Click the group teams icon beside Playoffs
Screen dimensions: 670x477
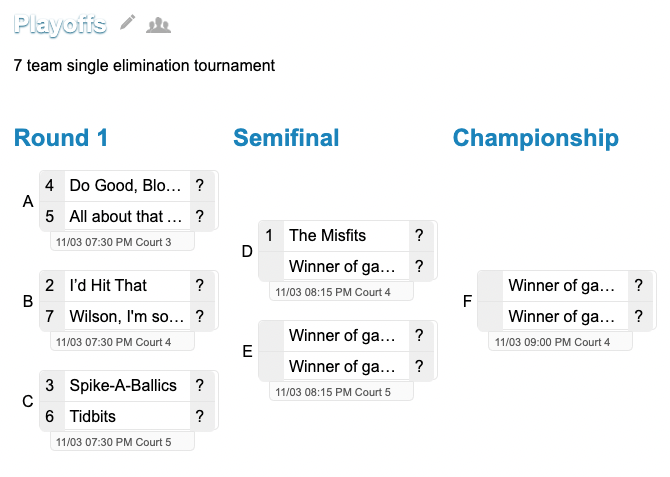[x=158, y=24]
